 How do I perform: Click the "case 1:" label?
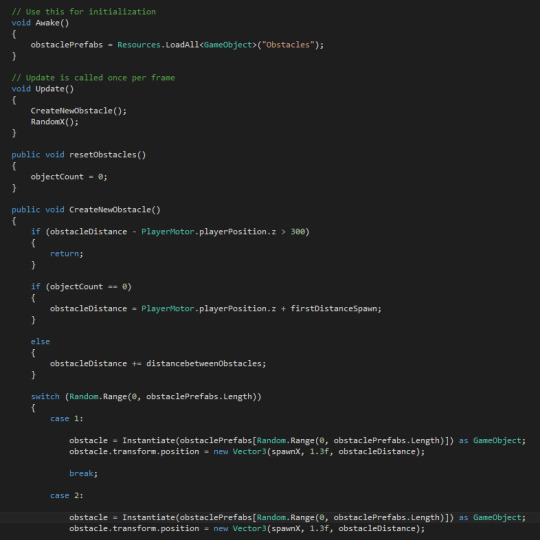[x=66, y=419]
